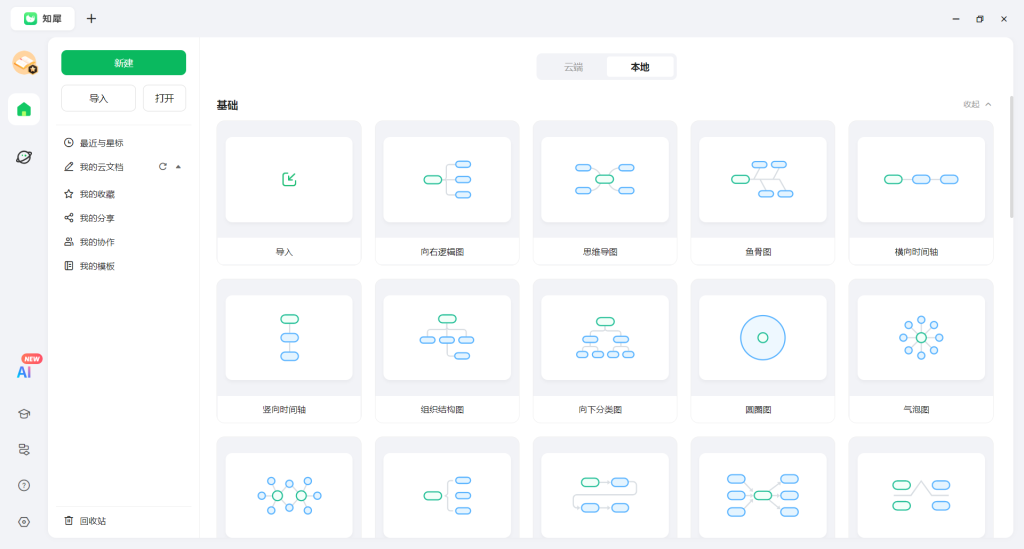Viewport: 1024px width, 549px height.
Task: Select the bracket diagram thumbnail in third row
Action: coord(447,495)
